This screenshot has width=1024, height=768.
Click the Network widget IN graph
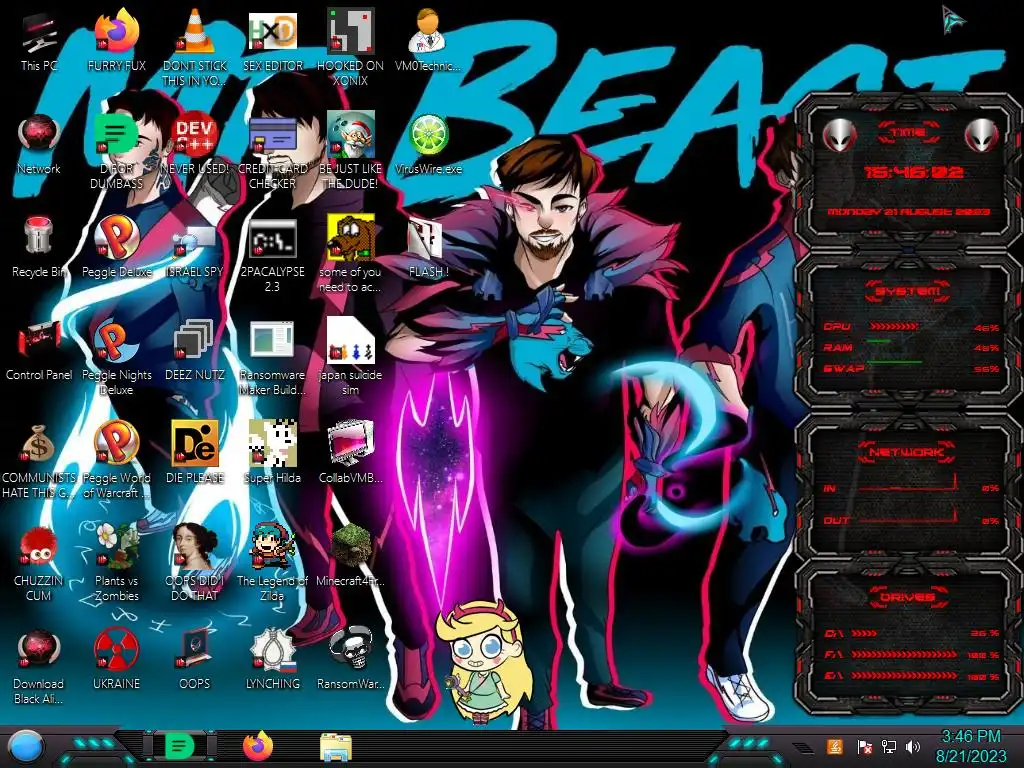[907, 483]
